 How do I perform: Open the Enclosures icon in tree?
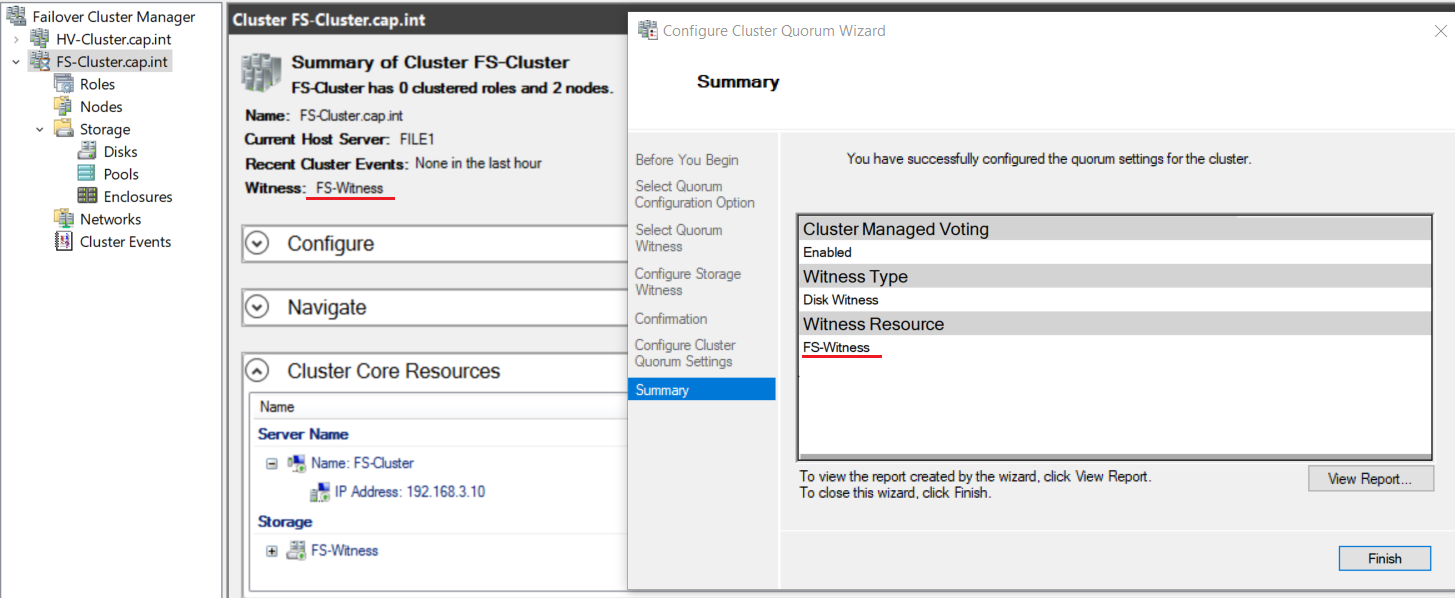pyautogui.click(x=87, y=196)
